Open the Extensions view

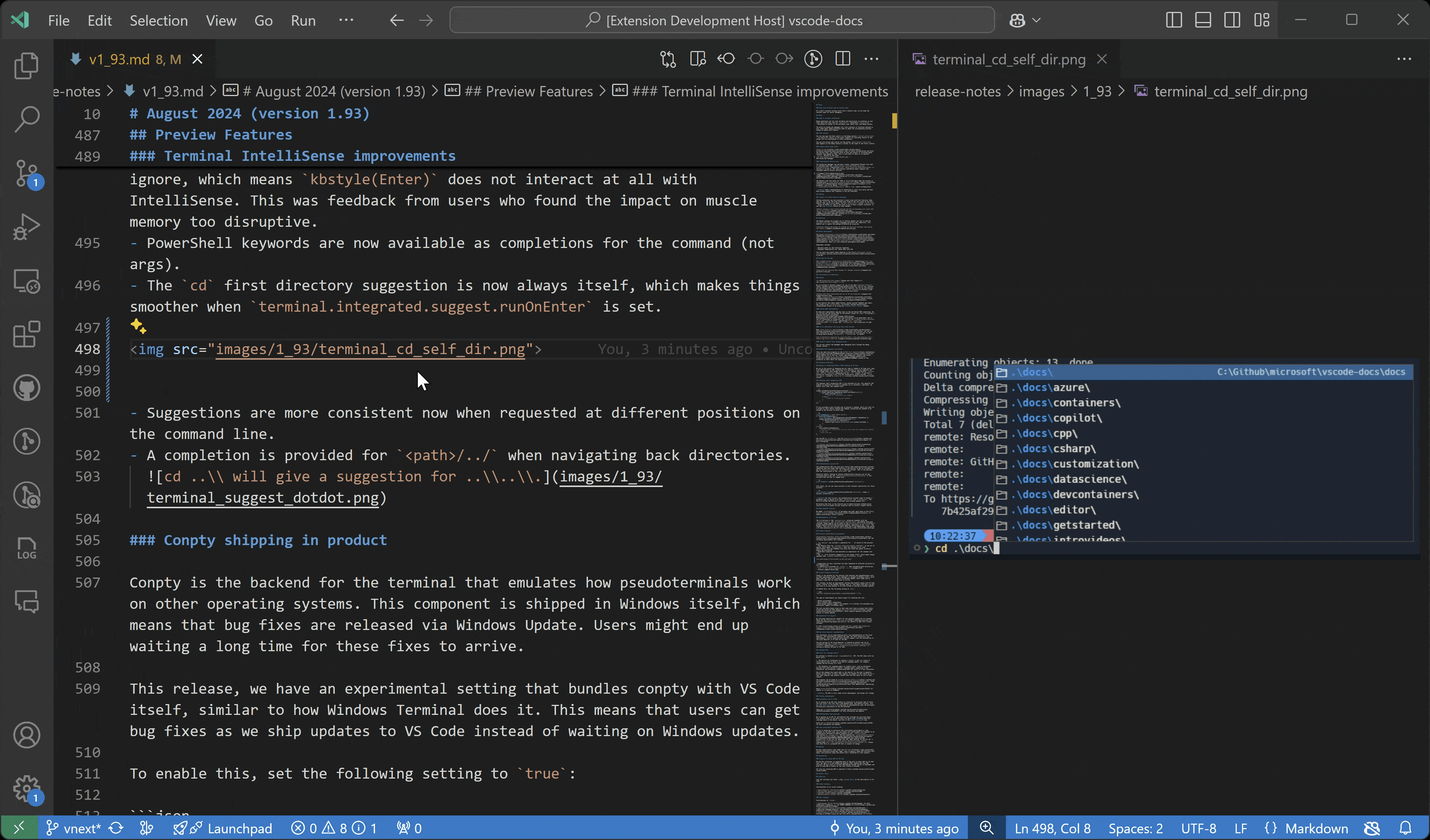coord(27,335)
